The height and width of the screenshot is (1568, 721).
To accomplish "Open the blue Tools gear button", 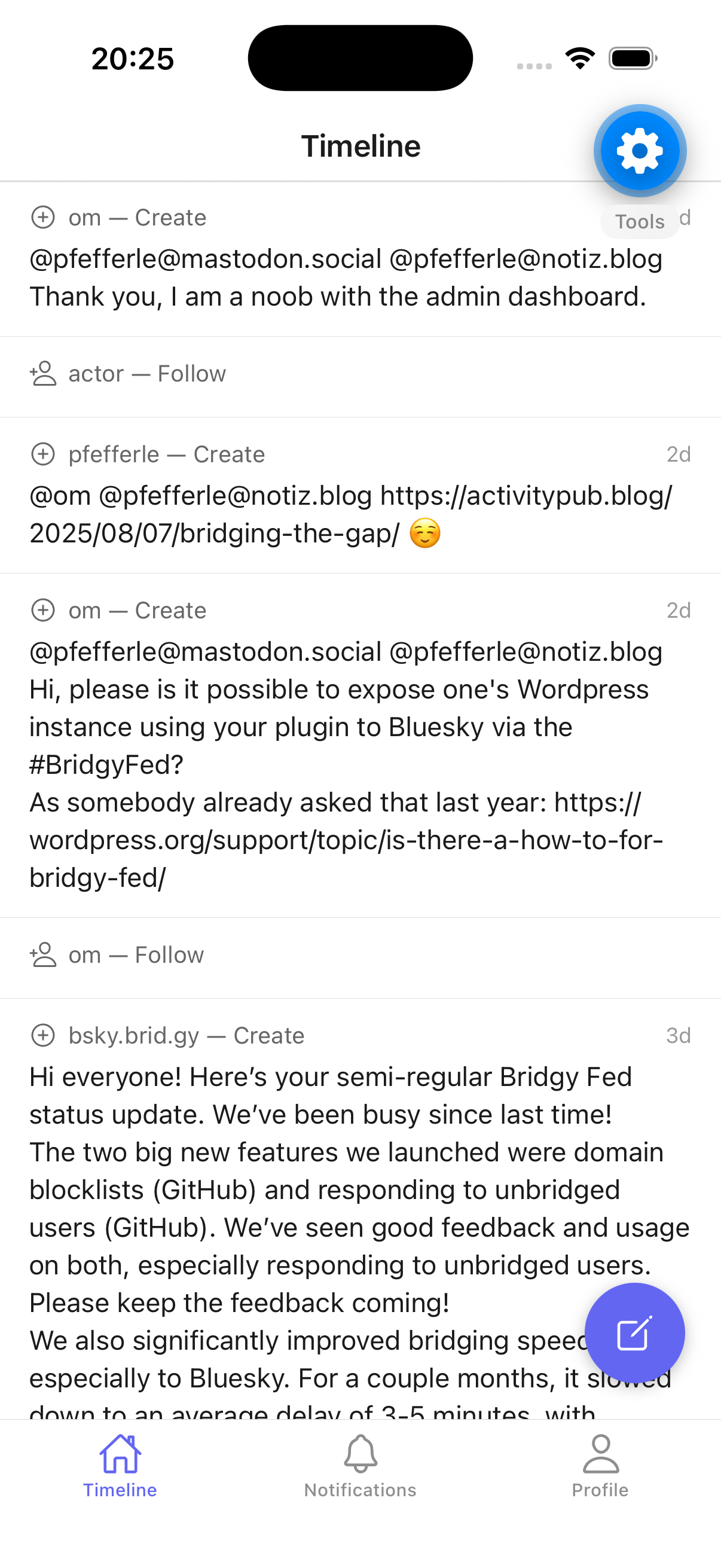I will coord(640,151).
